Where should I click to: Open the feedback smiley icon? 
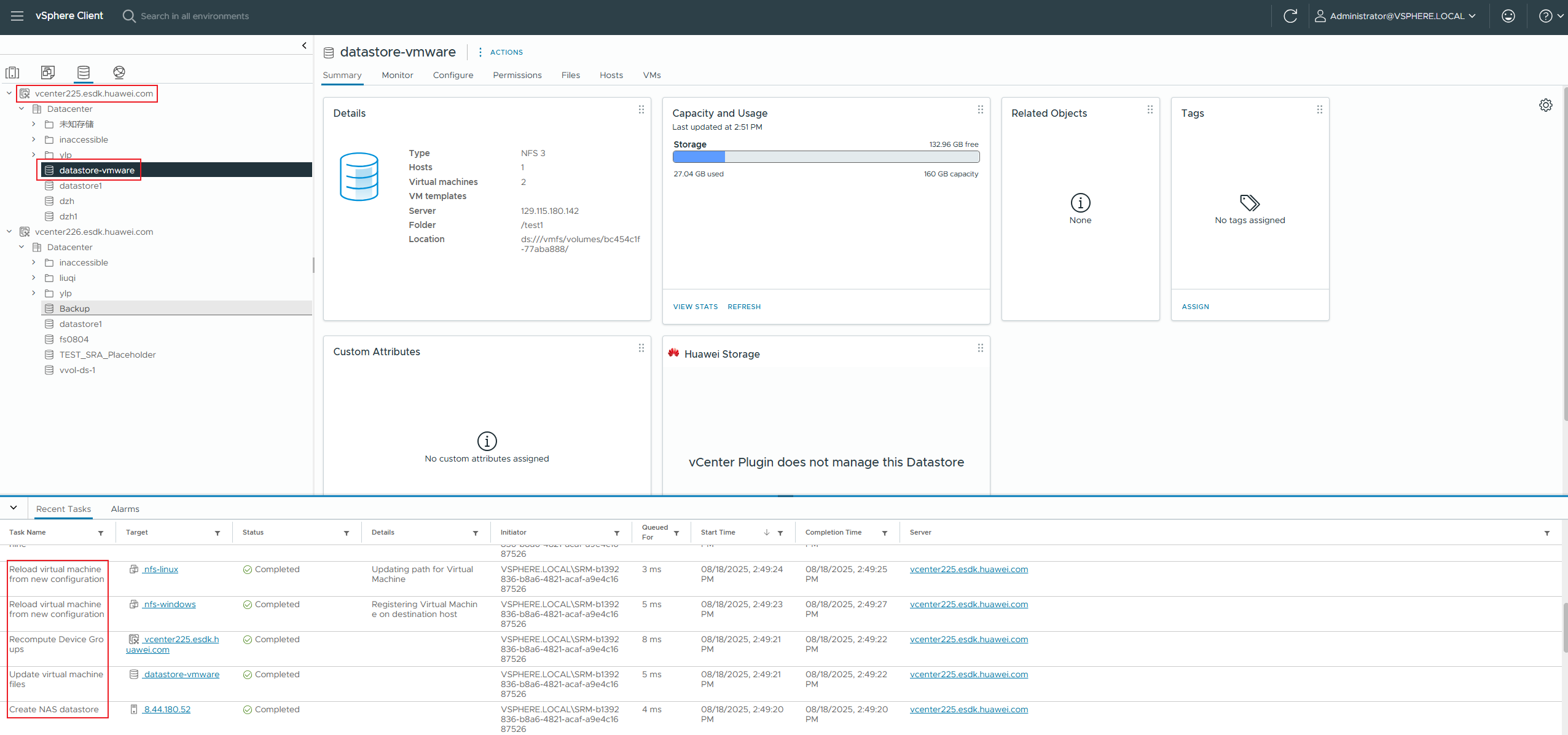pos(1508,16)
